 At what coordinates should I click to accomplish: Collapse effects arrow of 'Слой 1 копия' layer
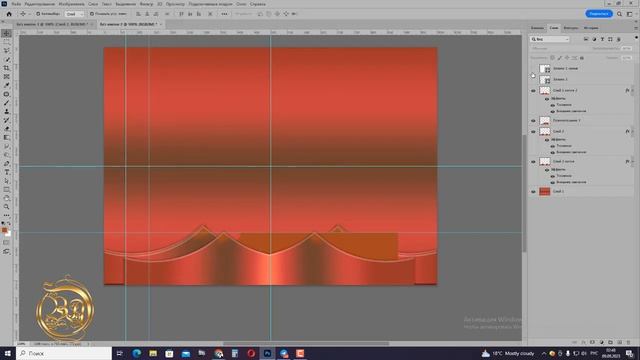(633, 162)
